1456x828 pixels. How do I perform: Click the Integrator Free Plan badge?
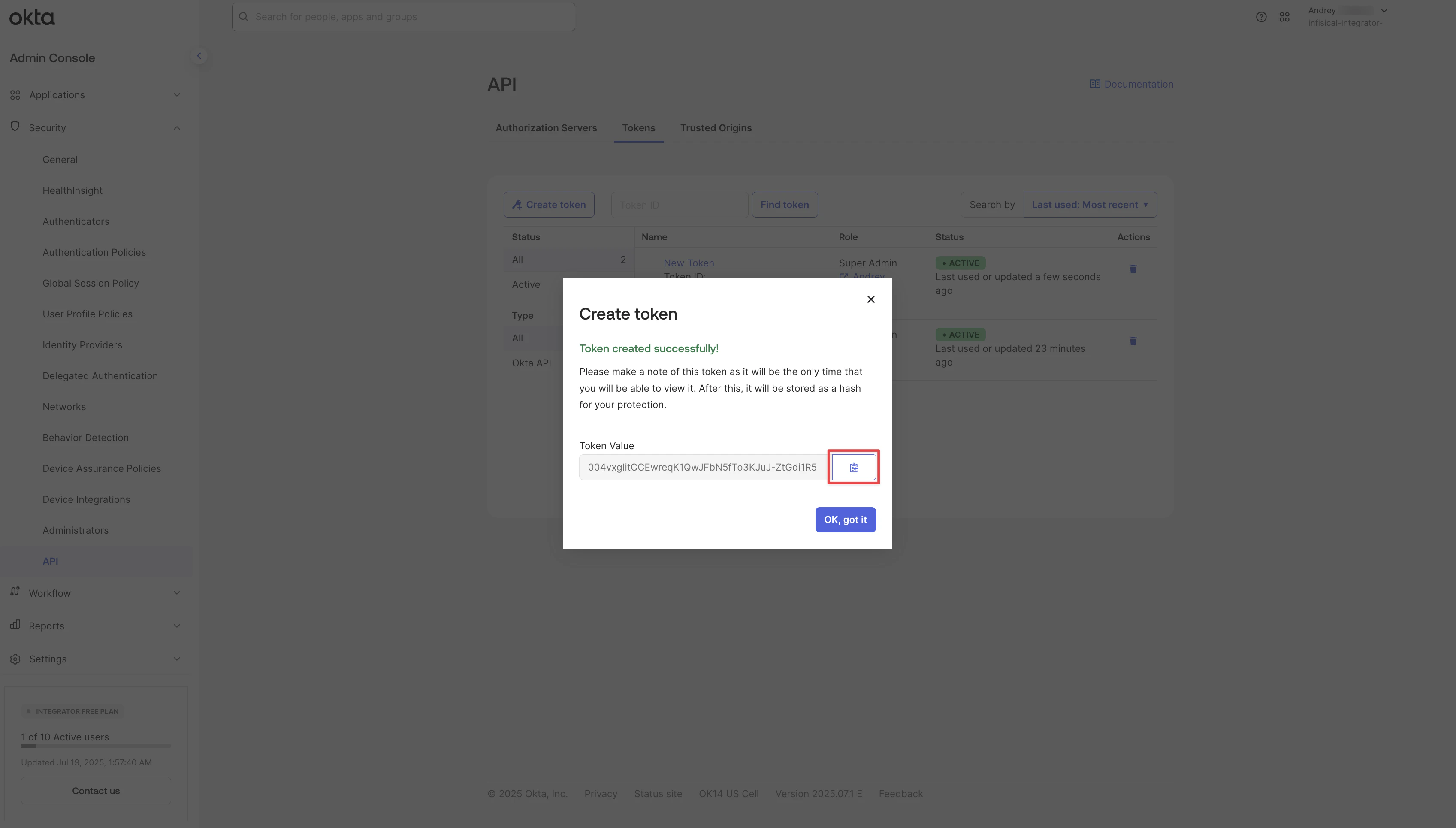pyautogui.click(x=73, y=711)
